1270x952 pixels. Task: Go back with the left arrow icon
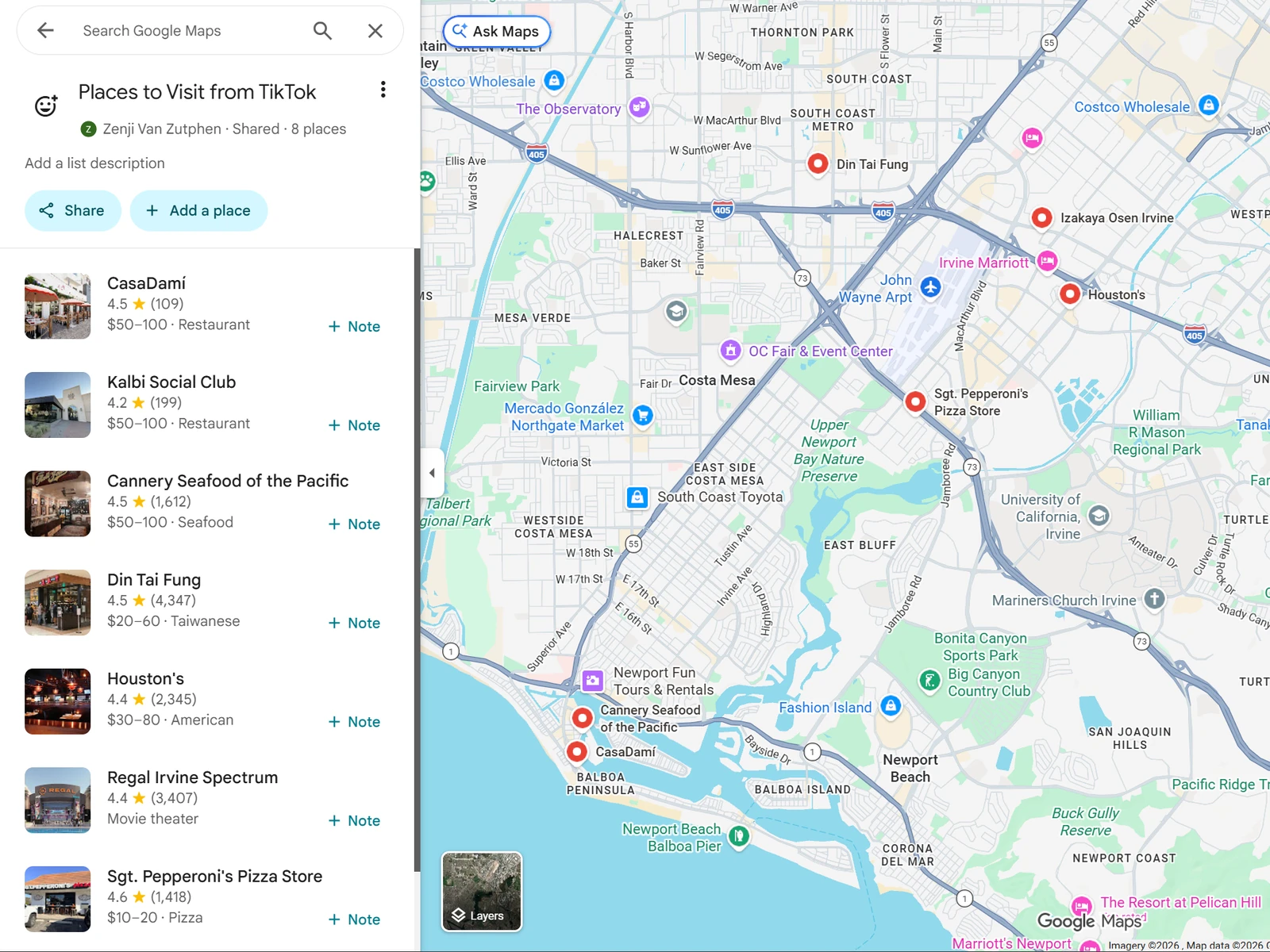tap(45, 31)
